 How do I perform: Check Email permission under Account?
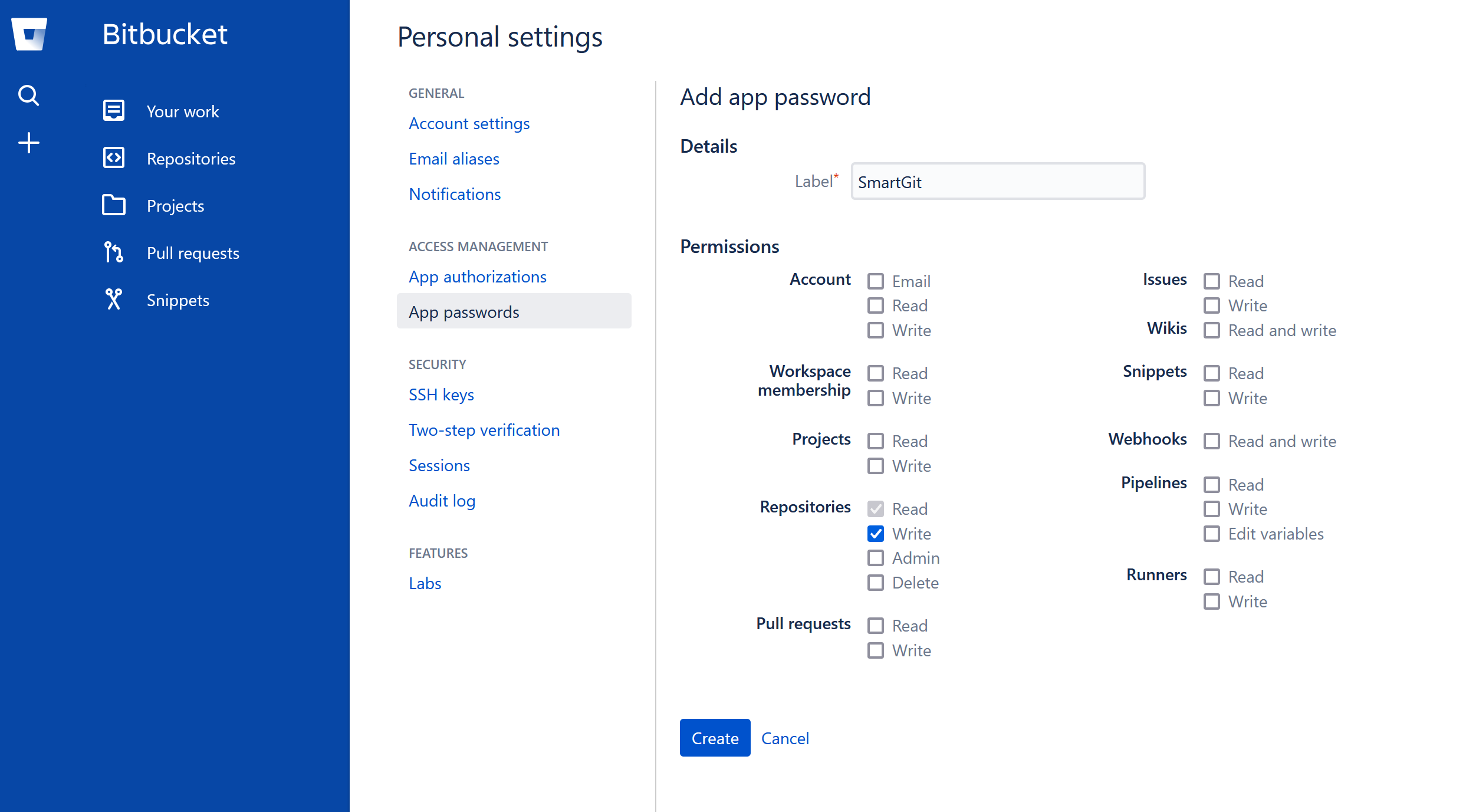coord(876,281)
